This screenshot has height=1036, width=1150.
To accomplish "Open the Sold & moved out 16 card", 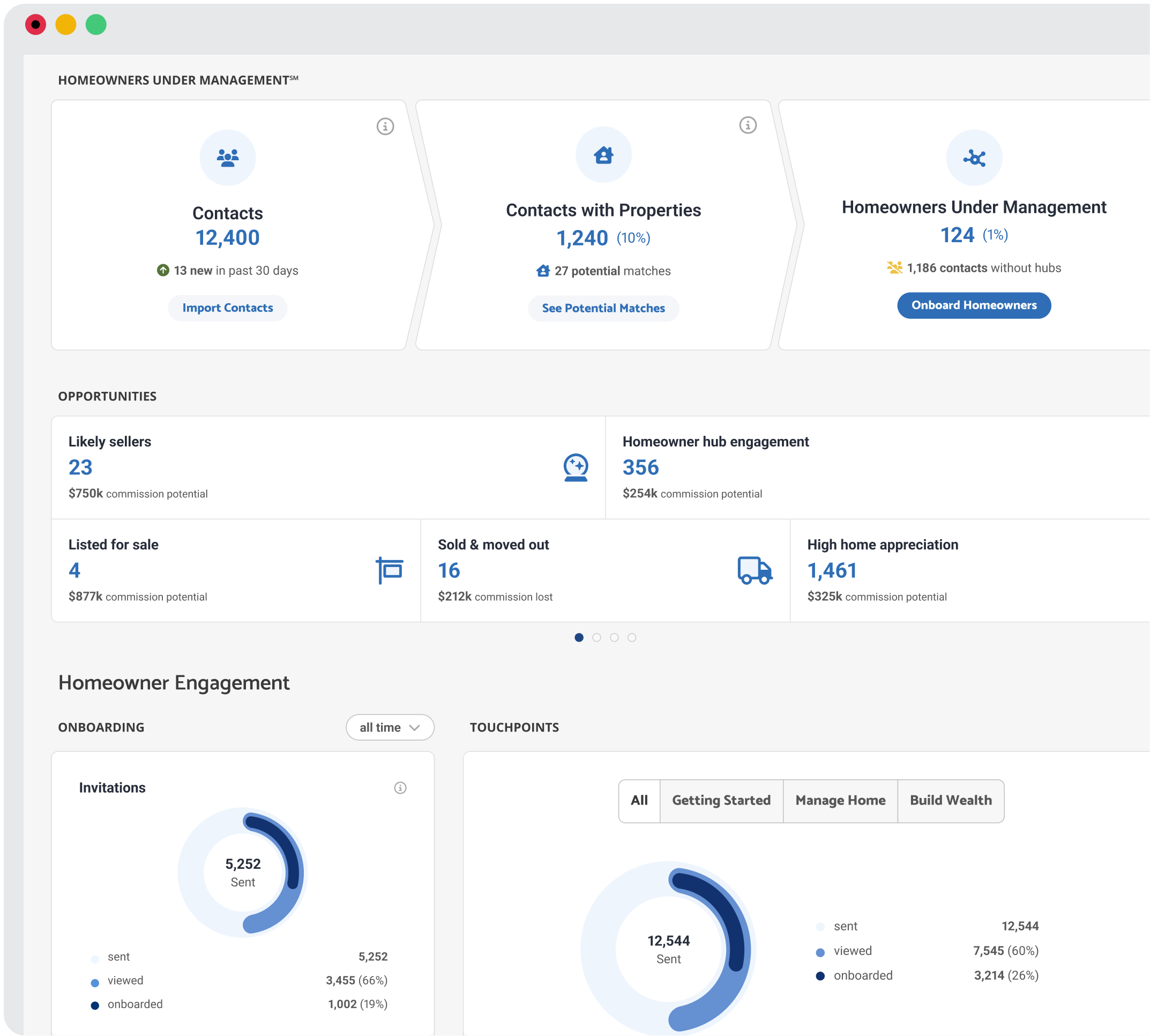I will [x=606, y=570].
